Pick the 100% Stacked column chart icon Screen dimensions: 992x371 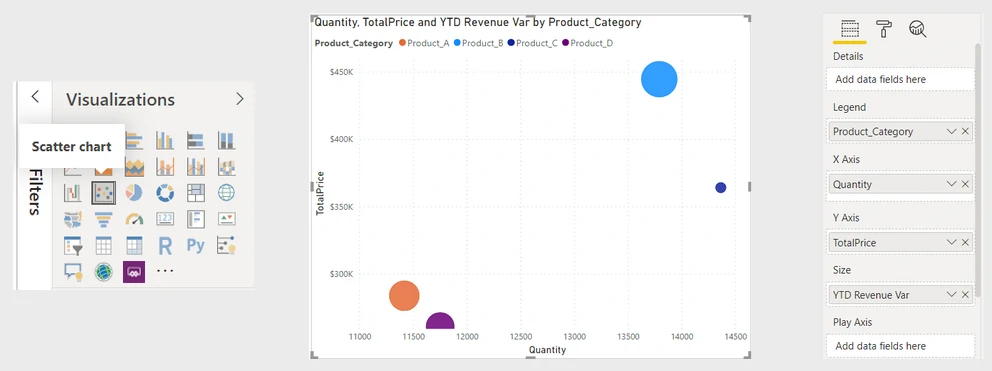(226, 140)
